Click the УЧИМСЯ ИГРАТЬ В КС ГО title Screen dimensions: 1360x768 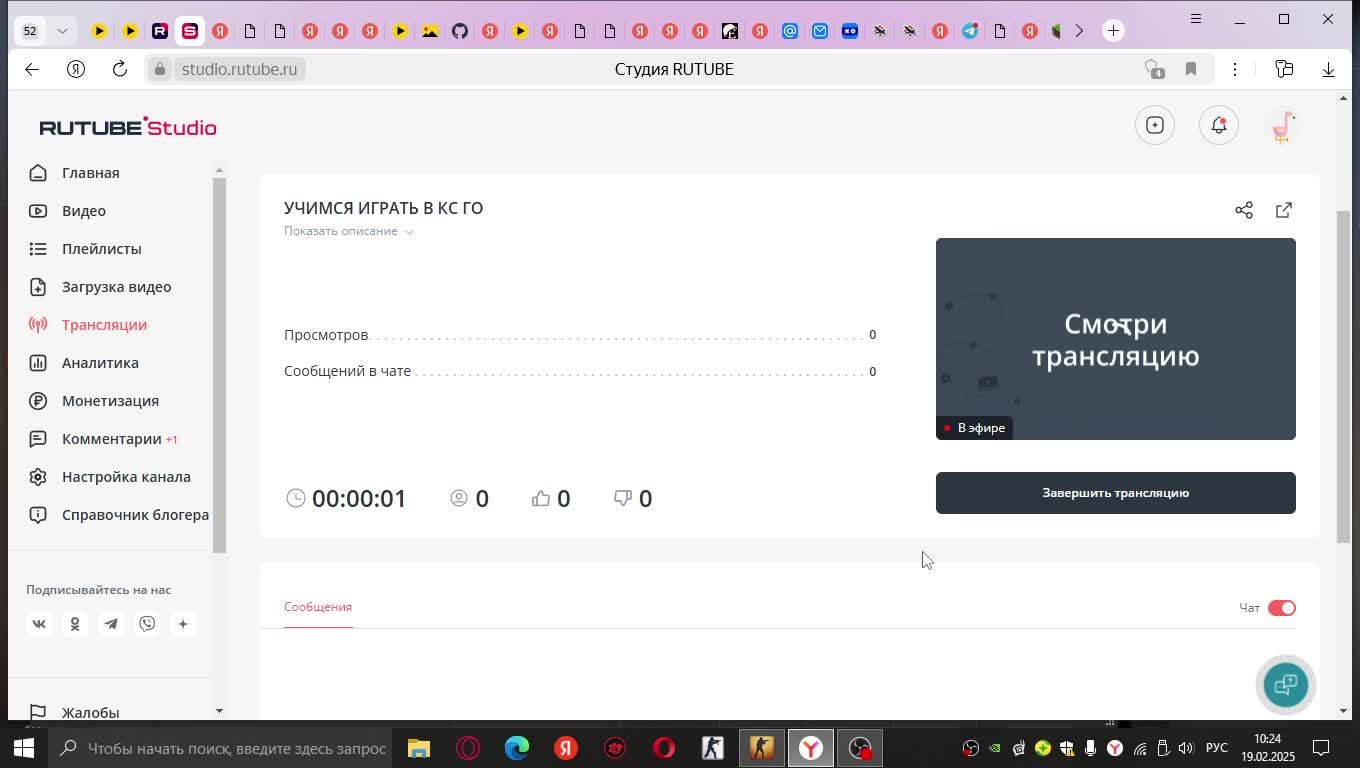coord(383,208)
